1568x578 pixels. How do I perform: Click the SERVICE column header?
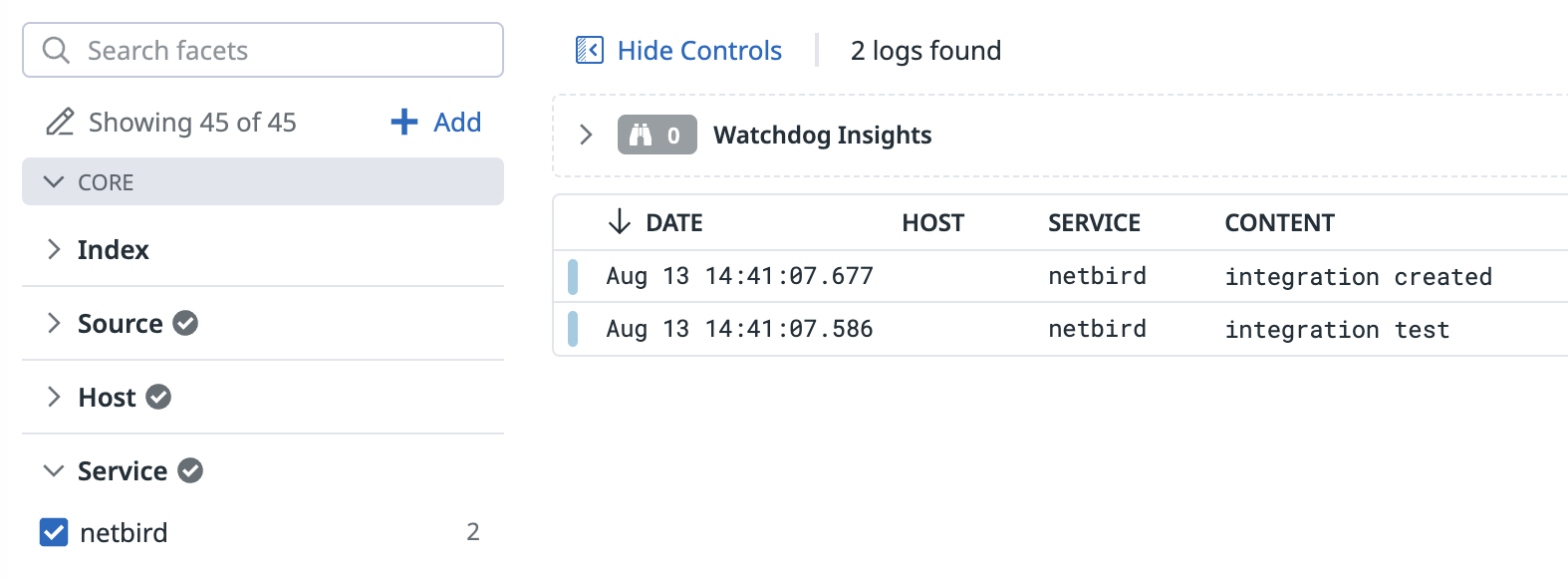click(x=1094, y=222)
